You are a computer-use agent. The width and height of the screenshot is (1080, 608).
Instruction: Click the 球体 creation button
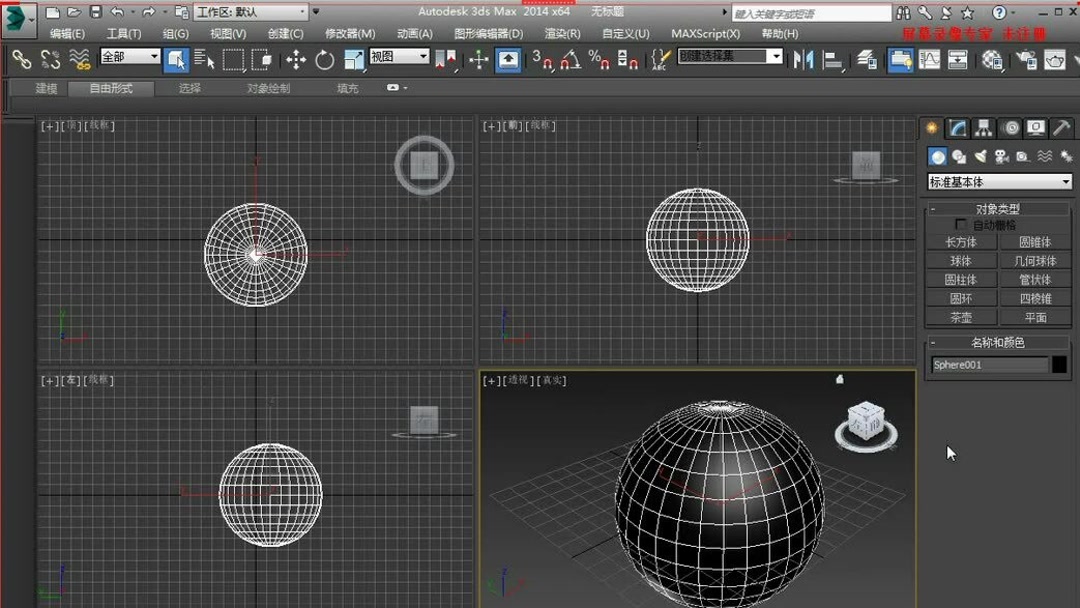(961, 261)
